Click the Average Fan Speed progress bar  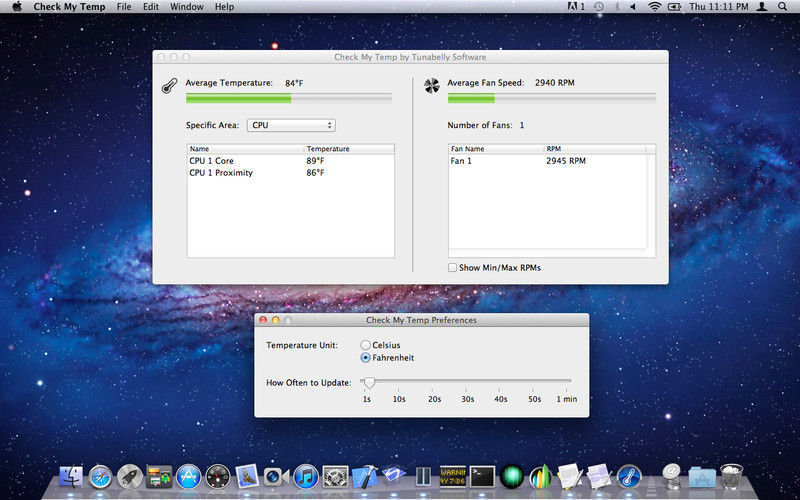tap(552, 98)
